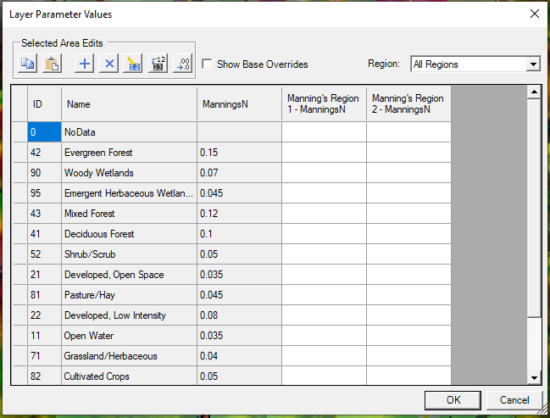550x418 pixels.
Task: Click the ID cell 81
Action: pos(45,295)
